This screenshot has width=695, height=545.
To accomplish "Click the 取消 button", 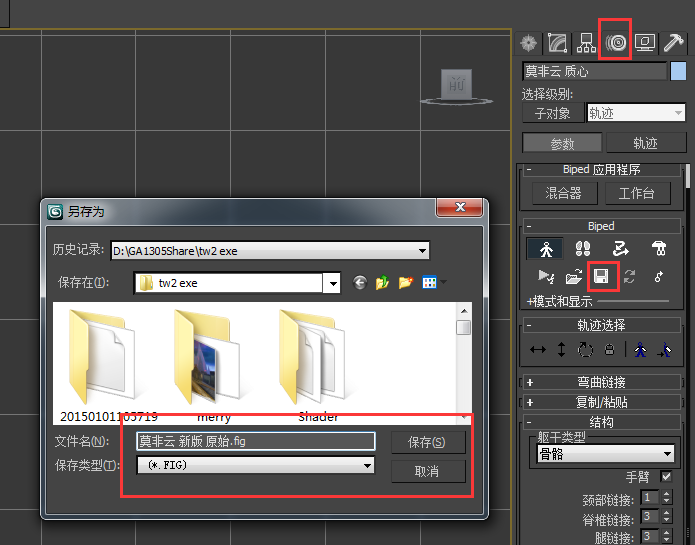I will (427, 470).
